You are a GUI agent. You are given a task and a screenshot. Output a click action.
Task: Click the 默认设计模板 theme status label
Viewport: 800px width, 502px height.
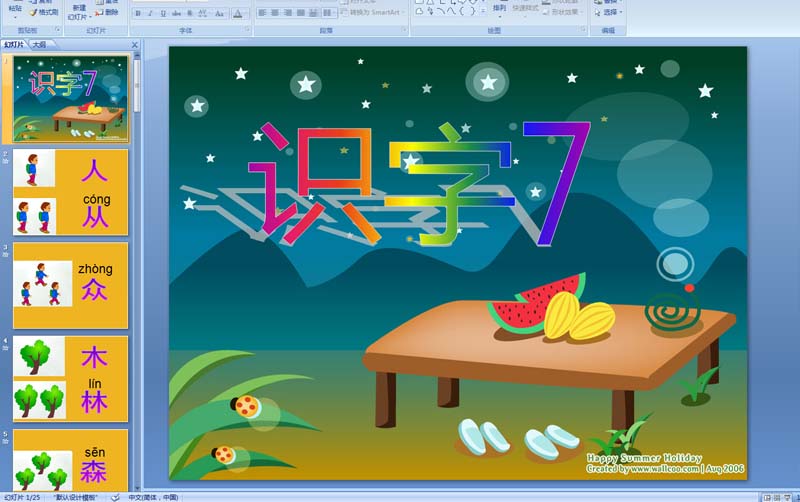(76, 497)
